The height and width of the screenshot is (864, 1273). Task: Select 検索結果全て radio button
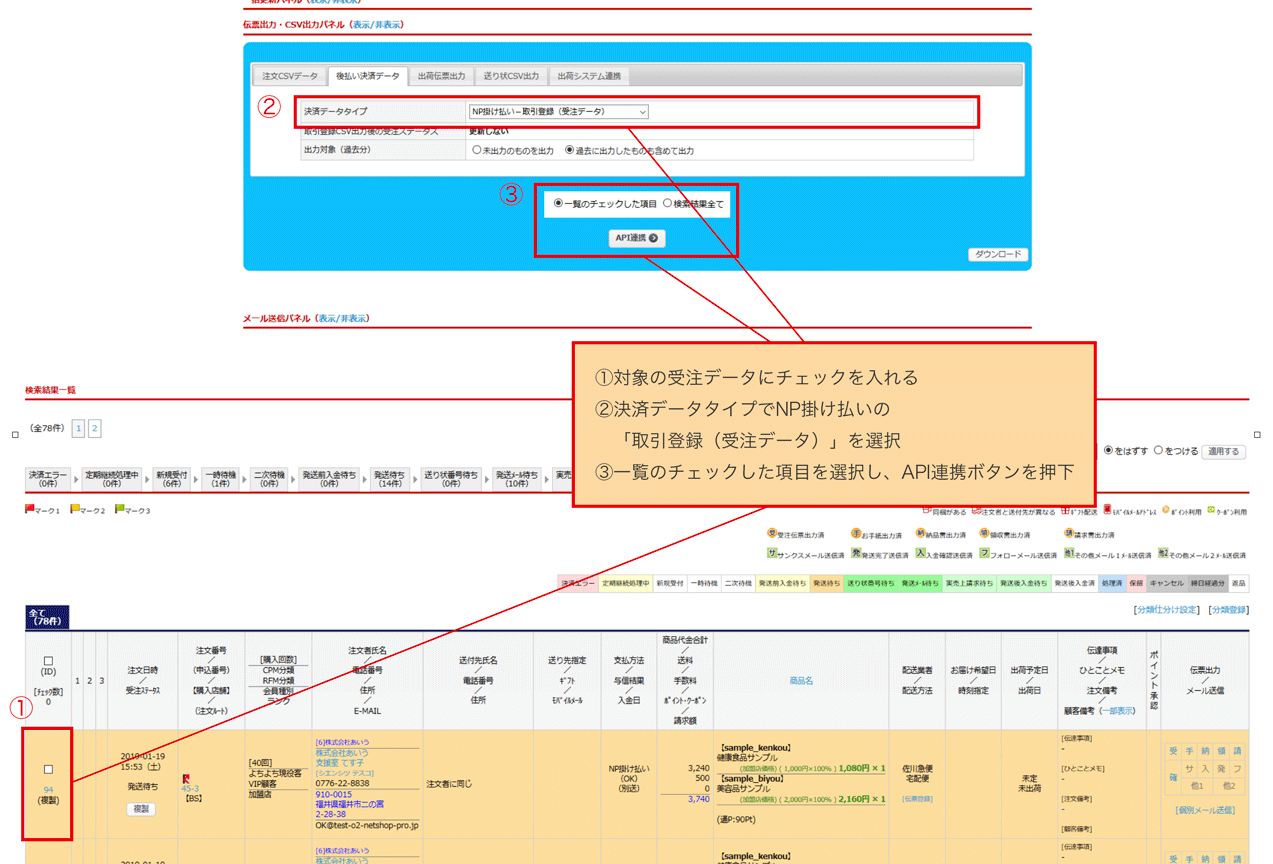667,203
